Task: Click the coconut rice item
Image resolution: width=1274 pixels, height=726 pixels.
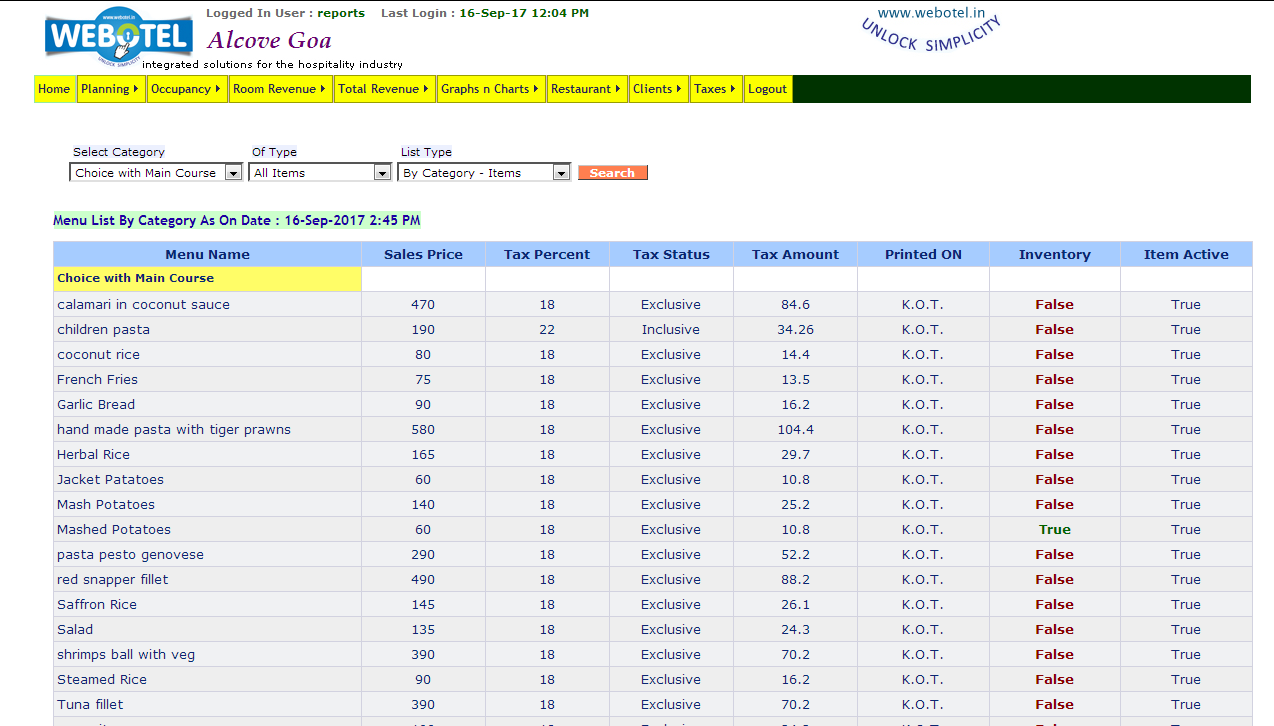Action: click(98, 355)
